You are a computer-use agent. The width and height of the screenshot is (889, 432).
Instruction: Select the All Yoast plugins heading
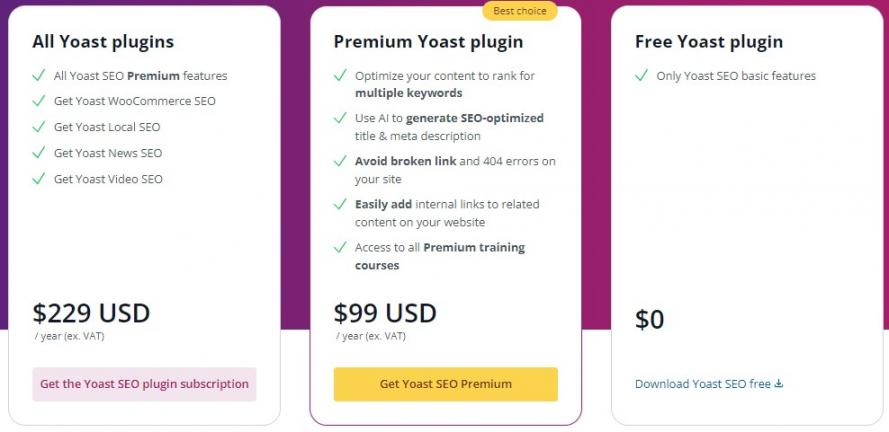103,42
